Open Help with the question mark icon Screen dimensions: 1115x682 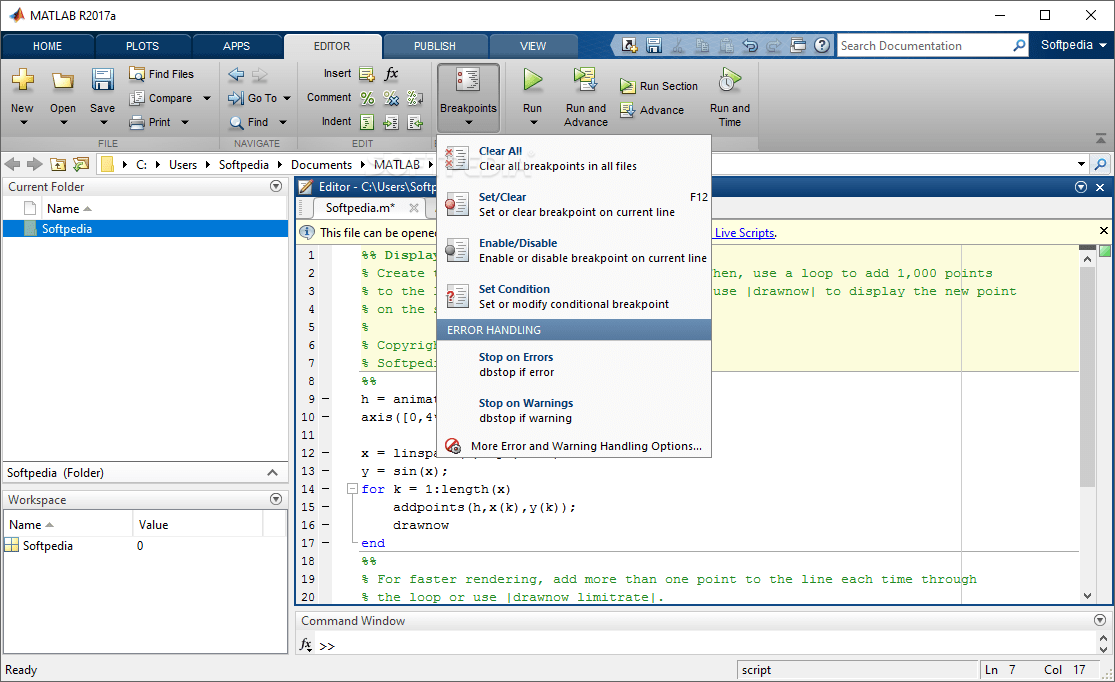tap(821, 46)
